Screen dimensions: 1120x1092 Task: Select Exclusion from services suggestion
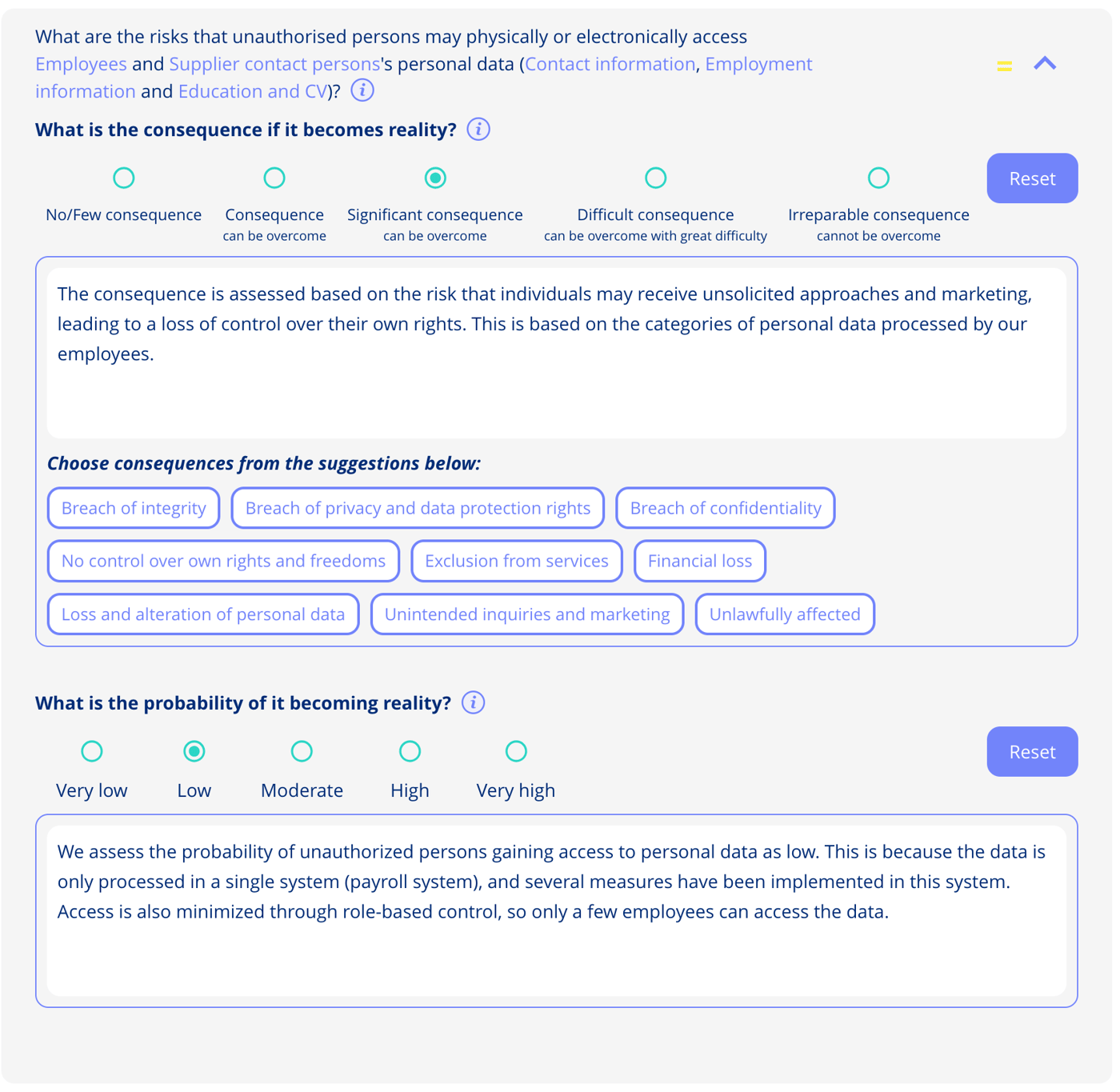516,561
